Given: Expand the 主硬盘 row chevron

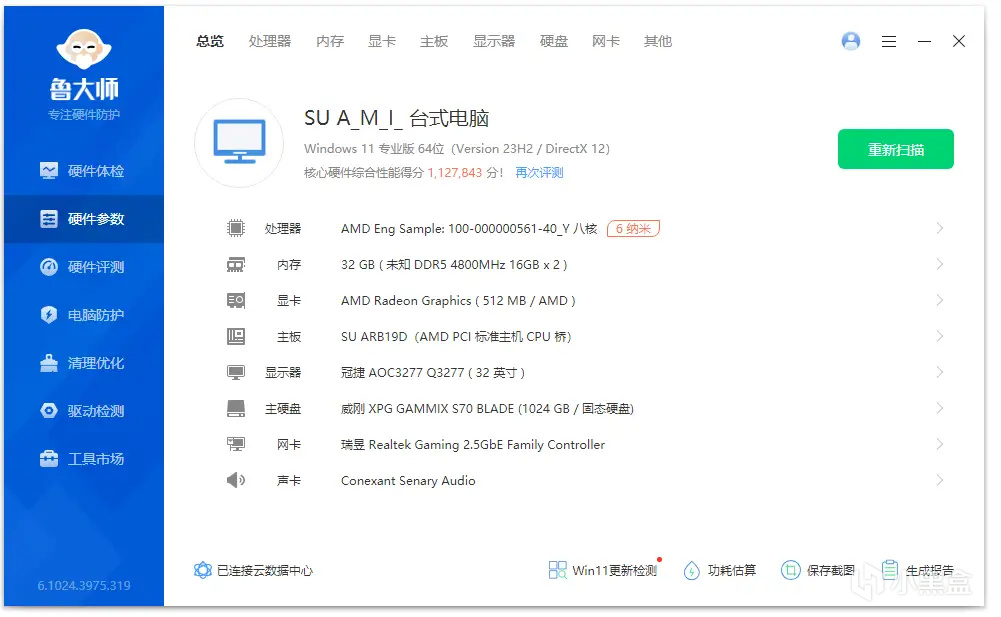Looking at the screenshot, I should (x=939, y=408).
